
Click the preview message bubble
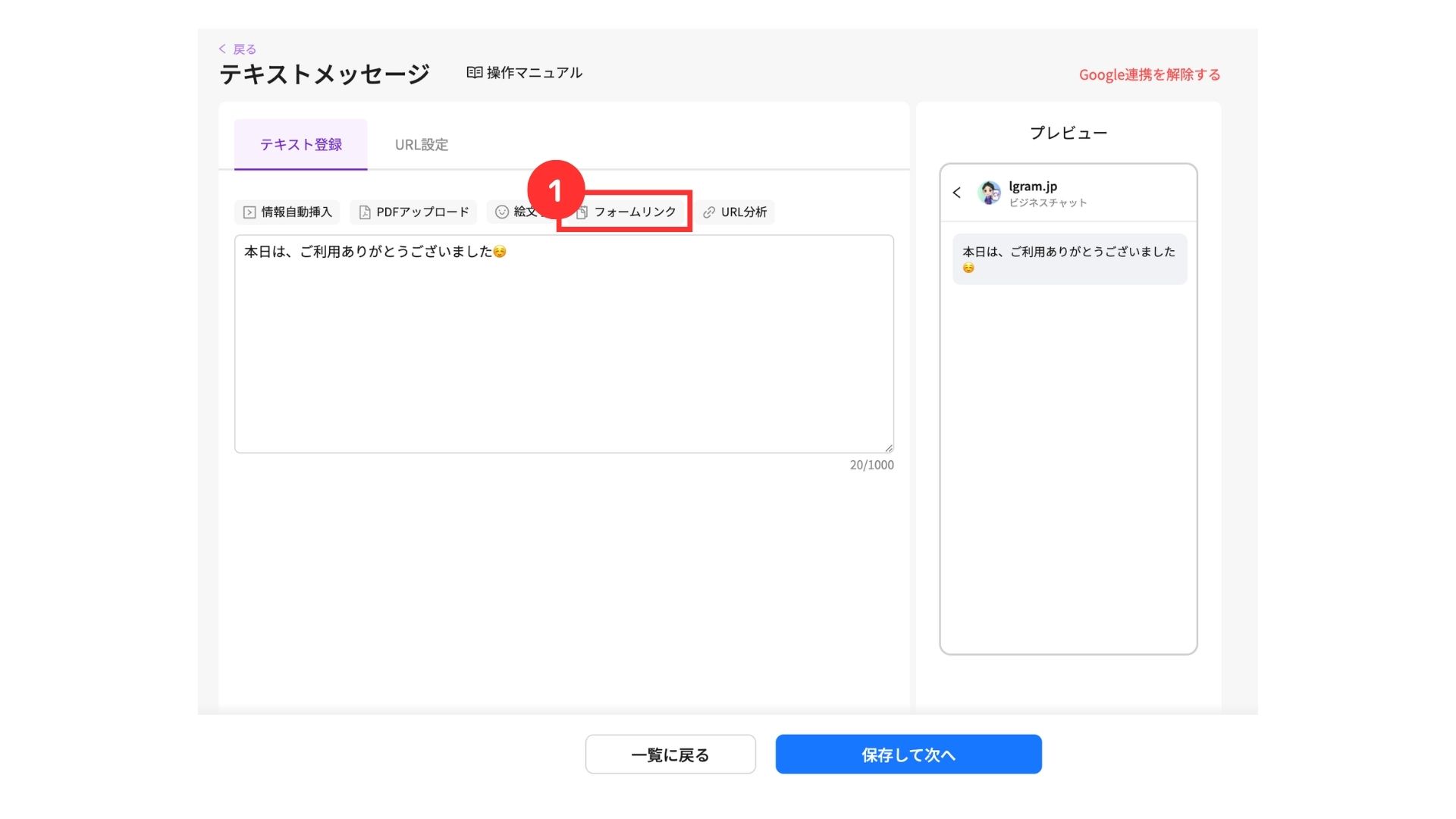click(1069, 259)
